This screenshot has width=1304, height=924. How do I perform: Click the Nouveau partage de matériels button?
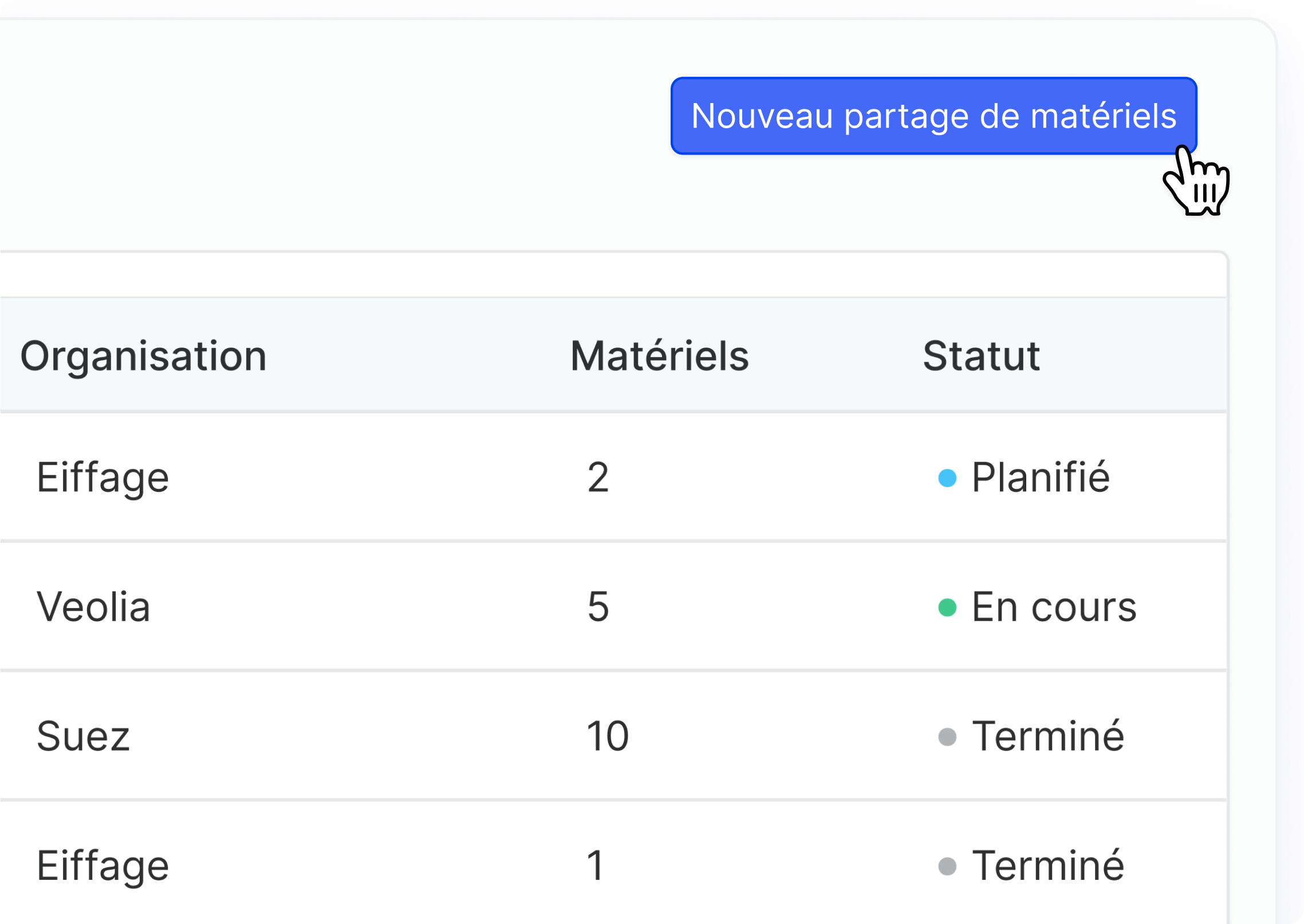click(933, 116)
